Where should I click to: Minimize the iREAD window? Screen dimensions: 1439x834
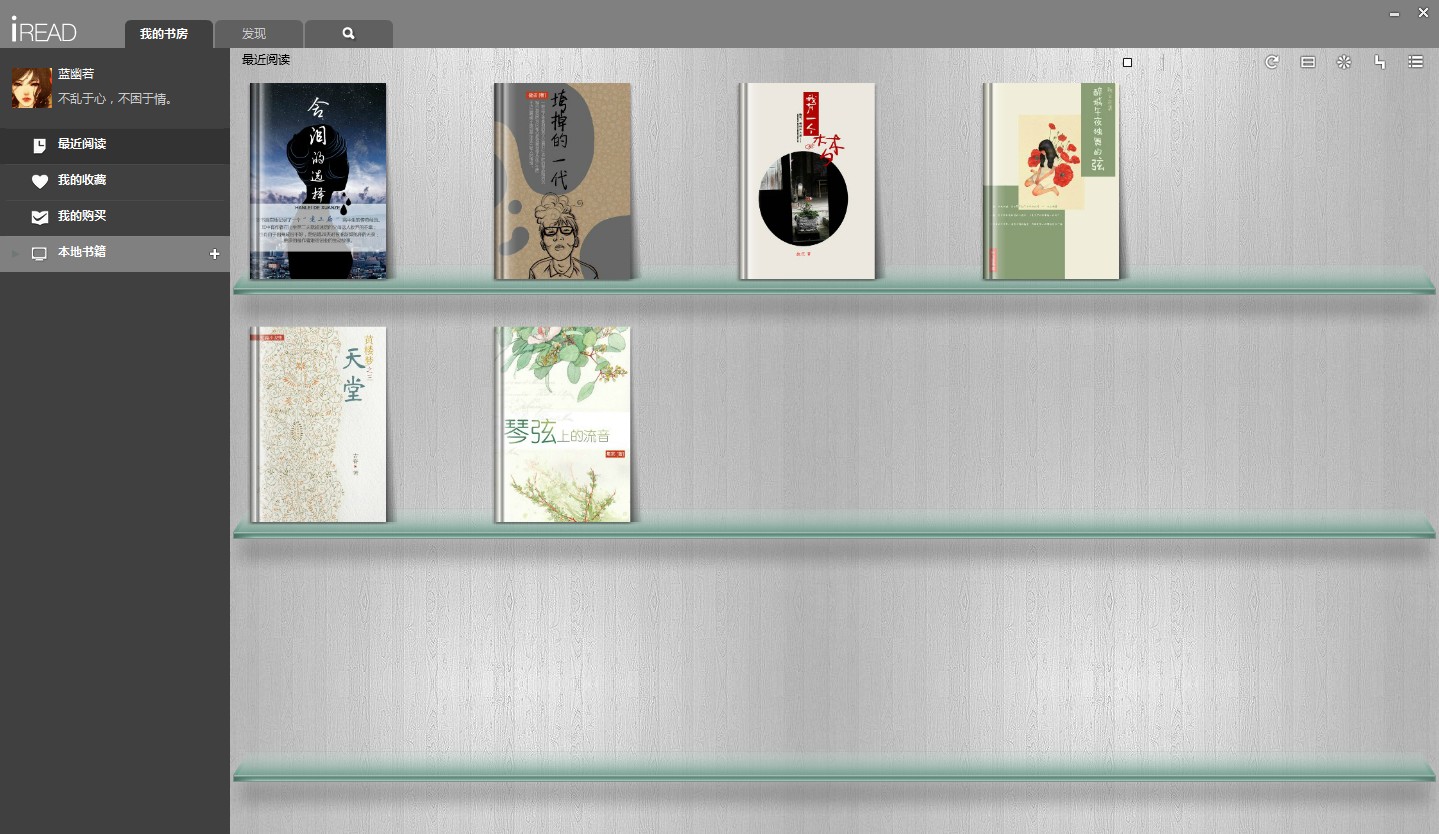coord(1394,14)
